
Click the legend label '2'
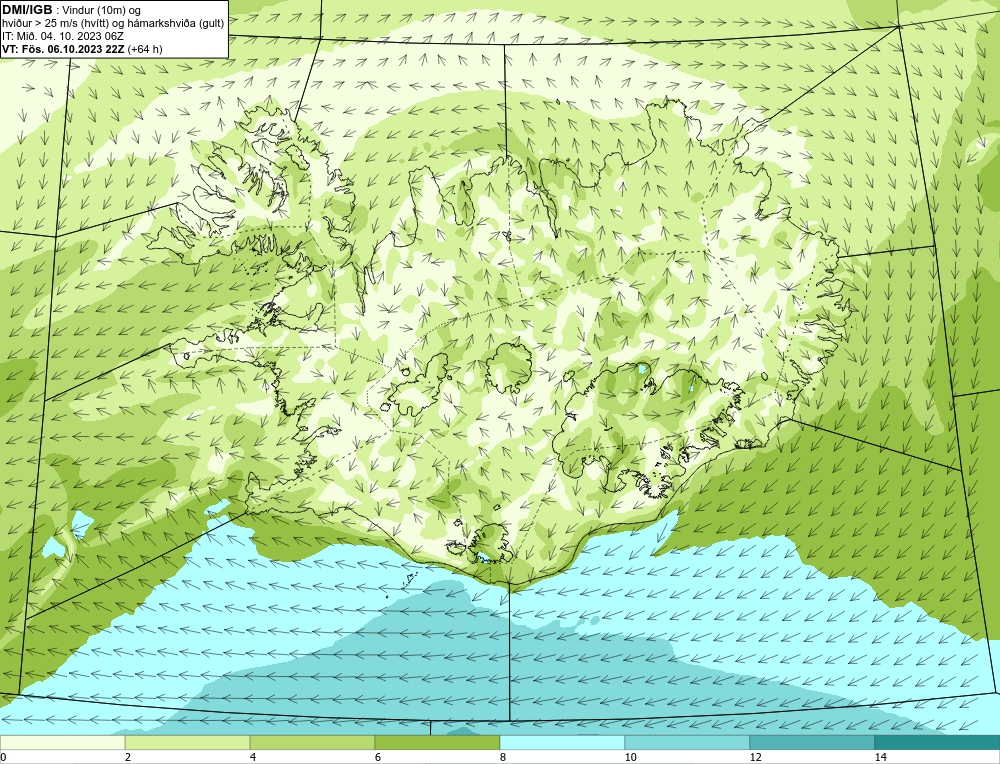coord(128,757)
